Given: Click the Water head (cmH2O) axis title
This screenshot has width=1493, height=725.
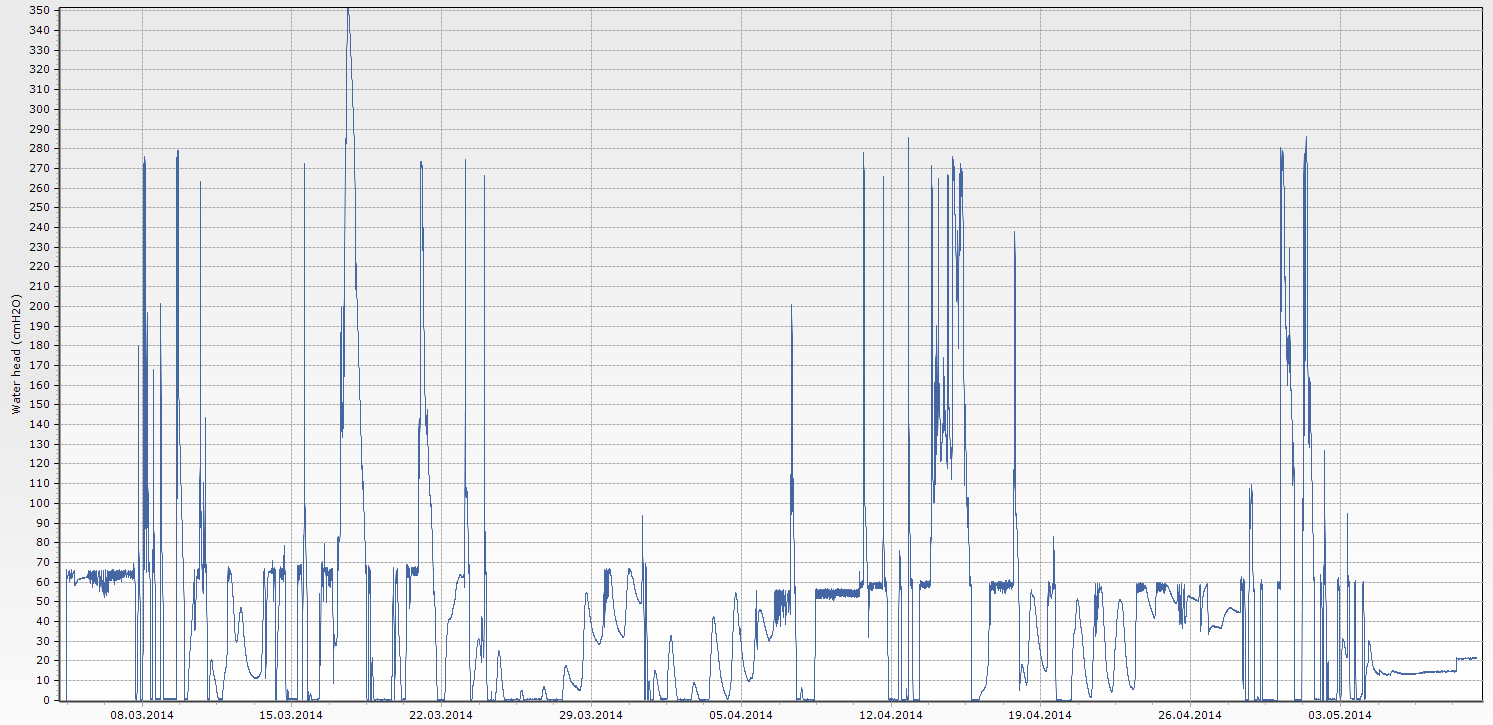Looking at the screenshot, I should (x=16, y=354).
